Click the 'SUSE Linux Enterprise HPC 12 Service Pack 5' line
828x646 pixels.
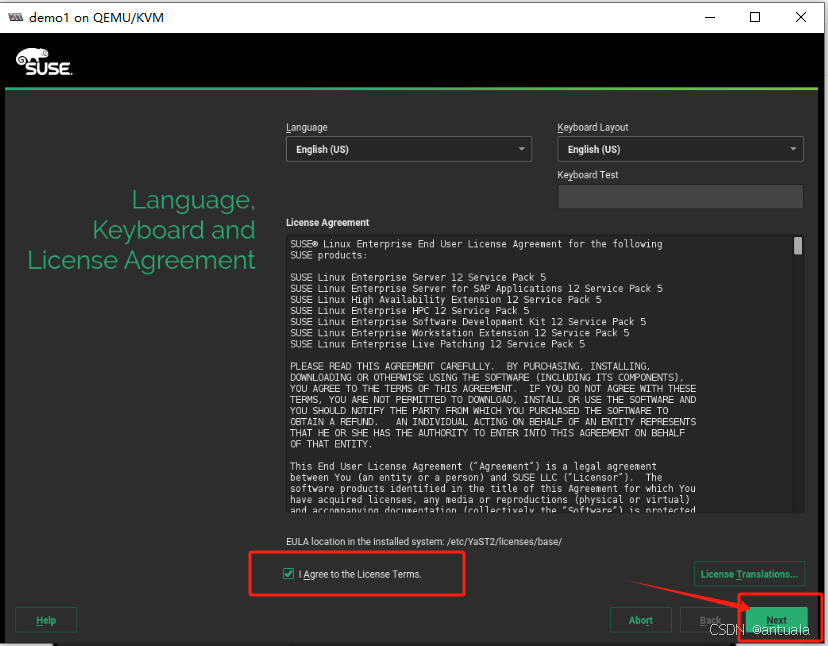(x=410, y=311)
